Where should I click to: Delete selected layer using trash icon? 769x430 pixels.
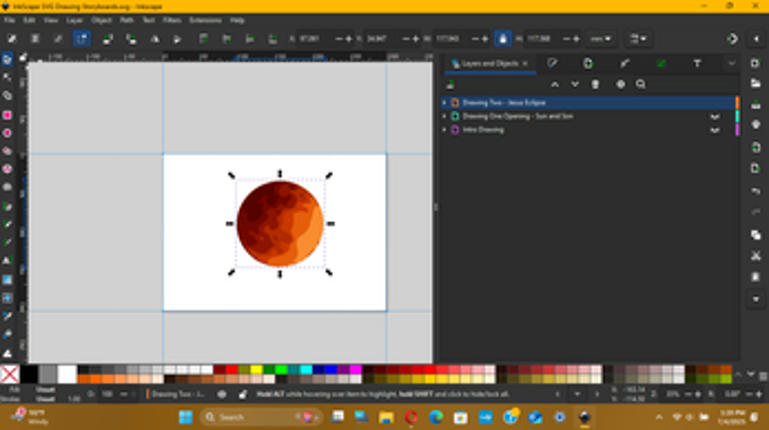595,84
